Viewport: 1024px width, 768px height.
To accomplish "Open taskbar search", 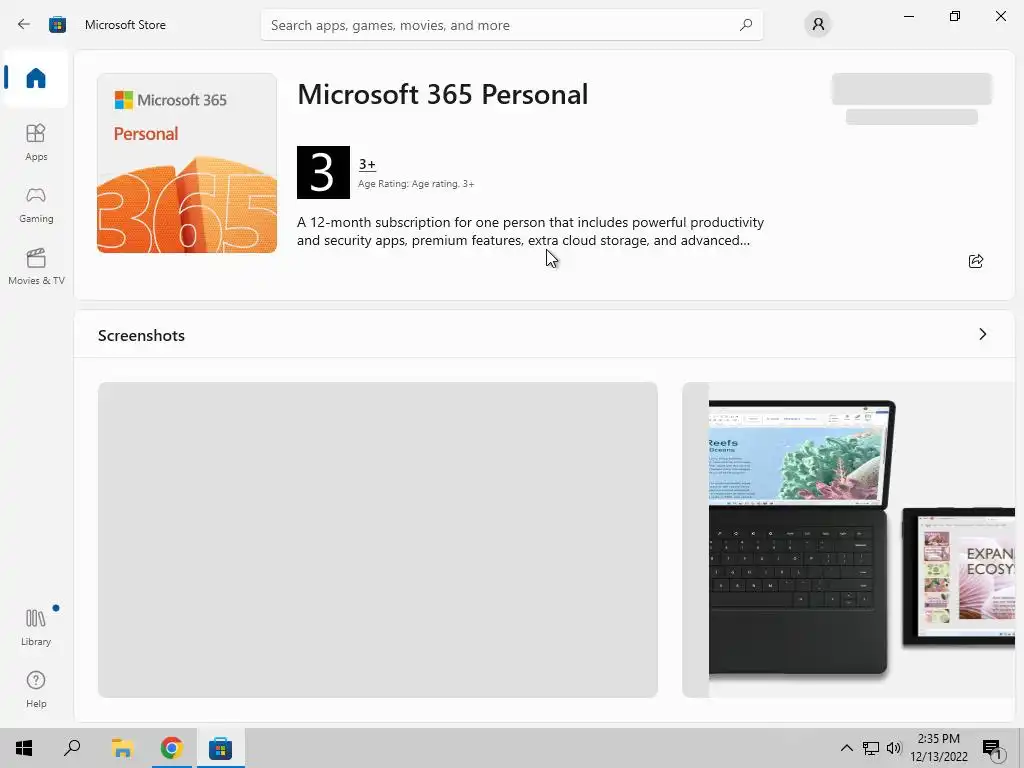I will [72, 748].
